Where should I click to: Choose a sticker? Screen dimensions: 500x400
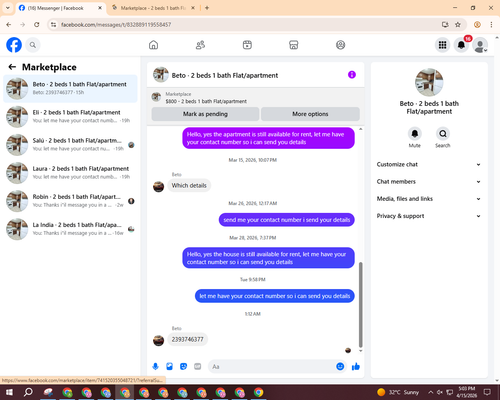point(183,367)
